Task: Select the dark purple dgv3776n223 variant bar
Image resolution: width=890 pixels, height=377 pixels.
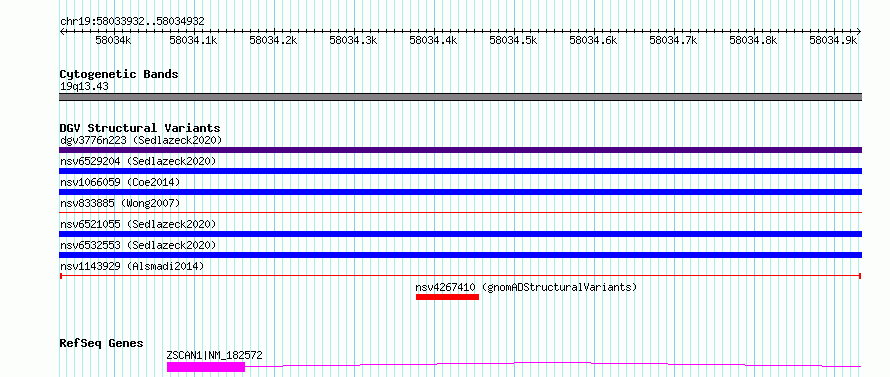Action: pos(460,150)
